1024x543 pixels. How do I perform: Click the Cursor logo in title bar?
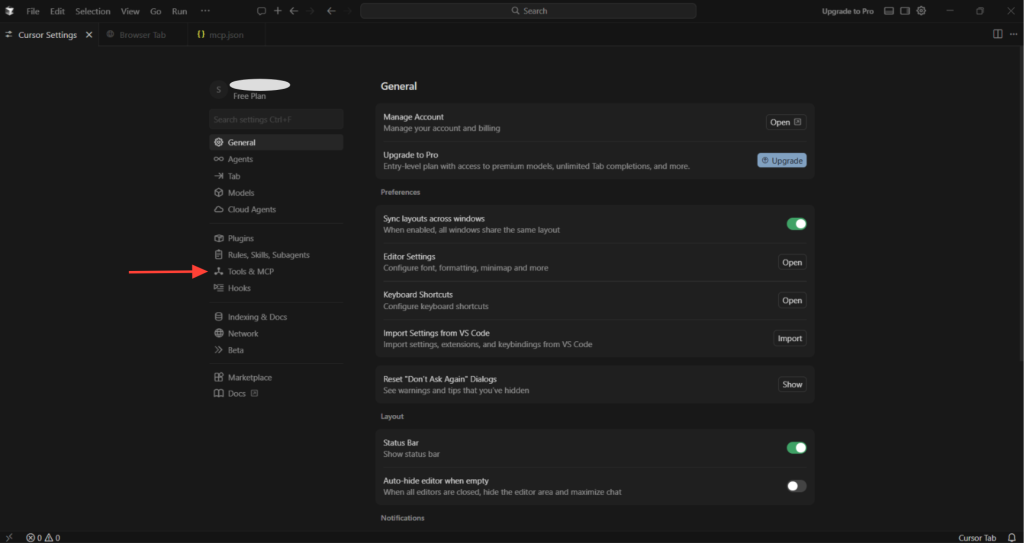coord(9,11)
